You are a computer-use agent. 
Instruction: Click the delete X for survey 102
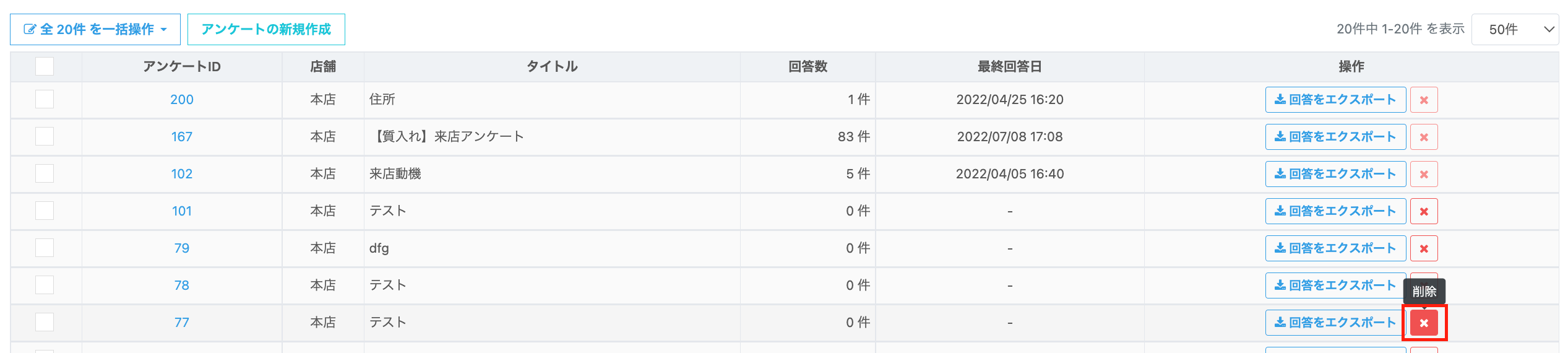point(1424,174)
